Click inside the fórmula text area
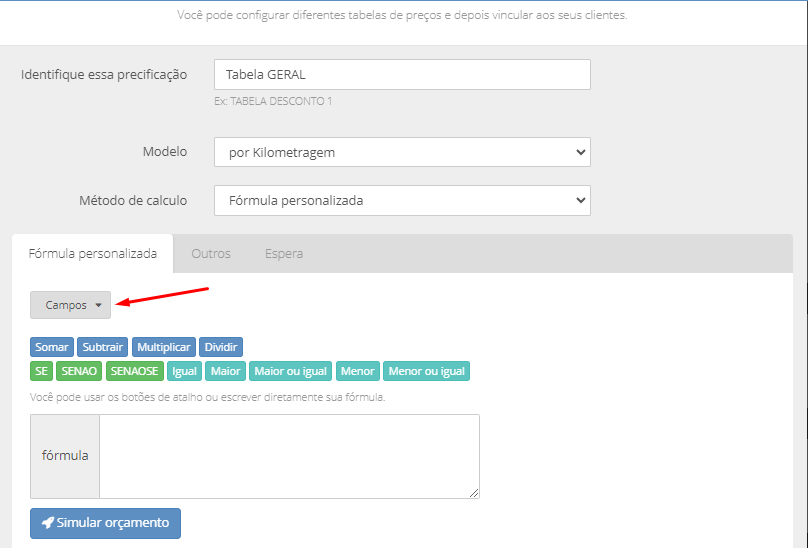This screenshot has height=548, width=808. (289, 456)
